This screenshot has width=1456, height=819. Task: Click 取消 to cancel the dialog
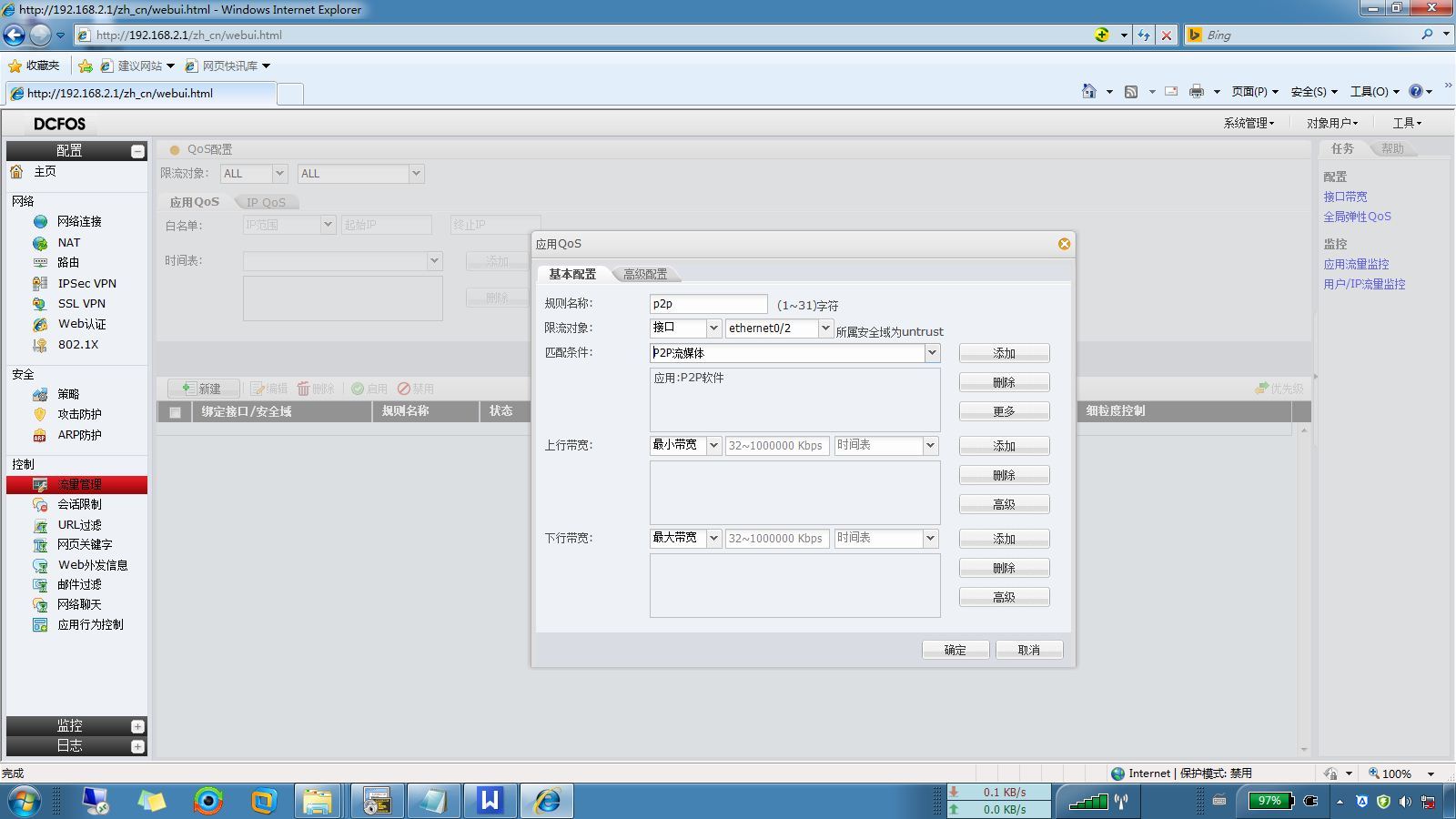coord(1029,650)
